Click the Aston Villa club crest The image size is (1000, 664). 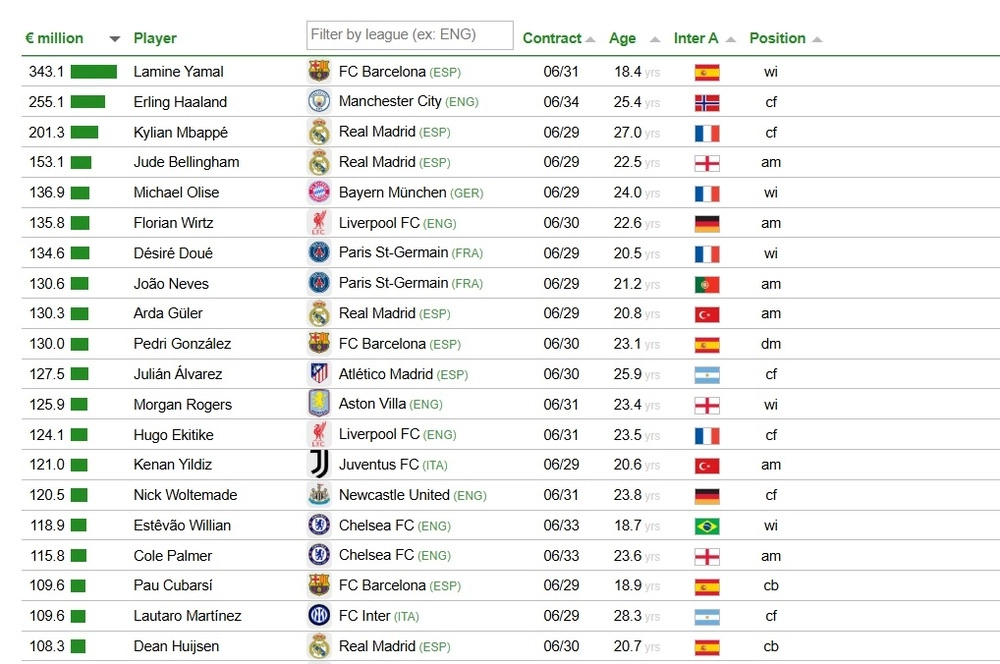click(x=319, y=404)
